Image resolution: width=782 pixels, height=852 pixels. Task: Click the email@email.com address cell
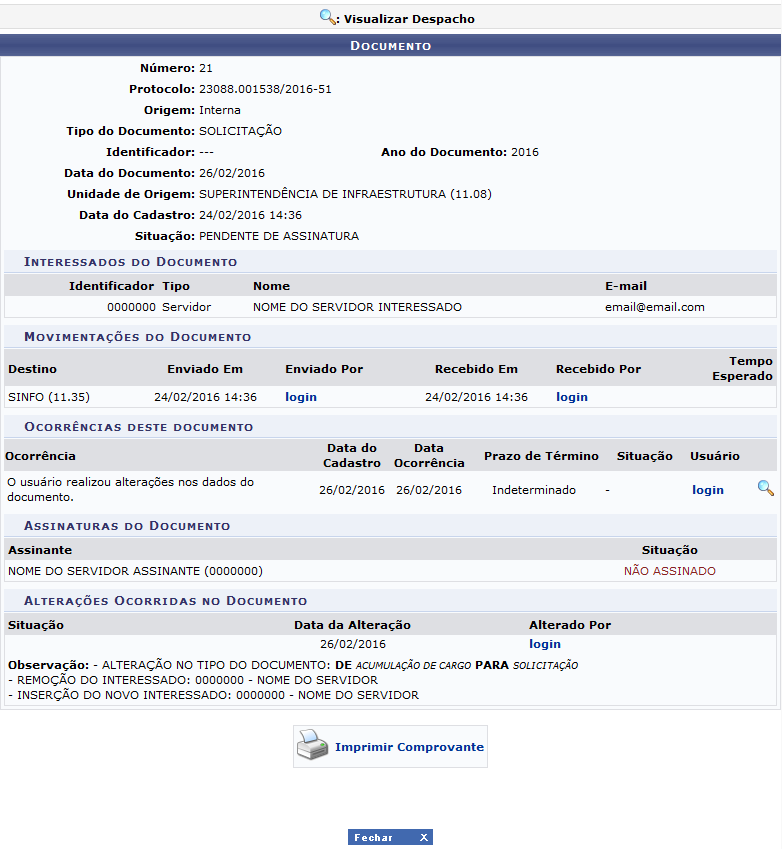(655, 307)
